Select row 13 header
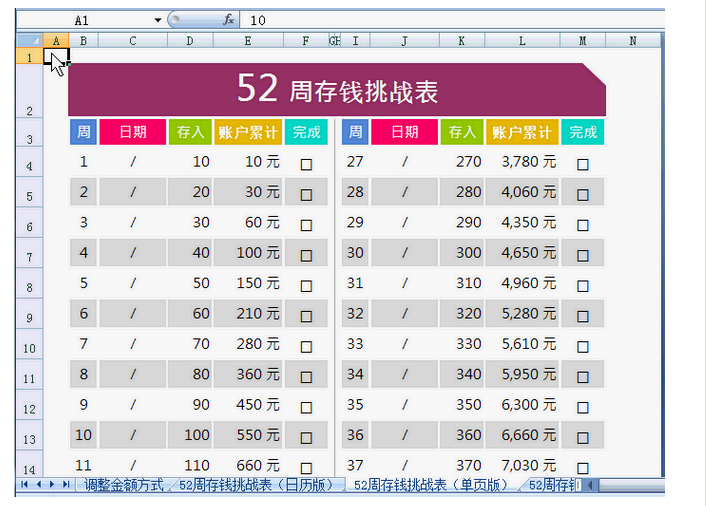The height and width of the screenshot is (506, 706). 30,435
